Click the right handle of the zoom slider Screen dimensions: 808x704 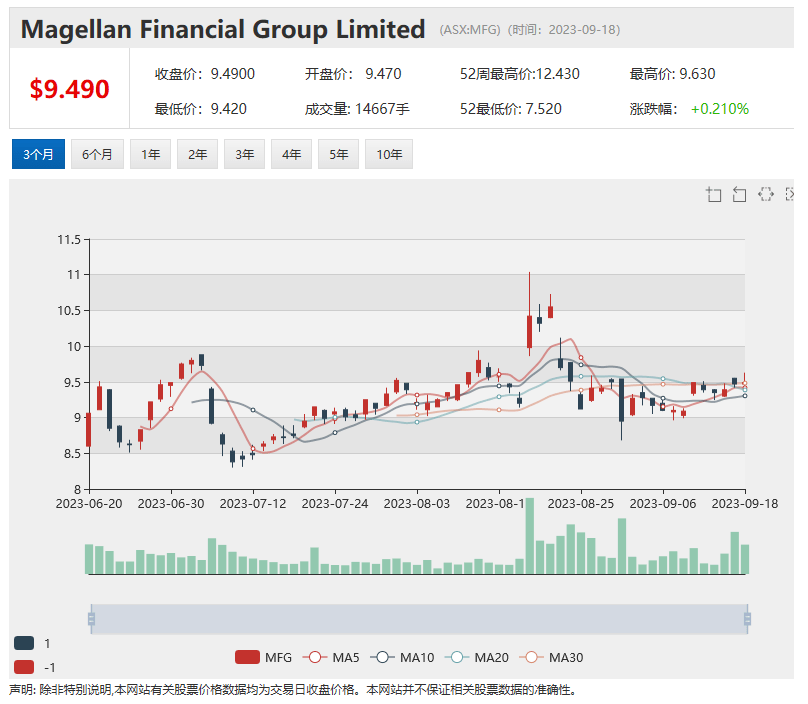click(747, 619)
